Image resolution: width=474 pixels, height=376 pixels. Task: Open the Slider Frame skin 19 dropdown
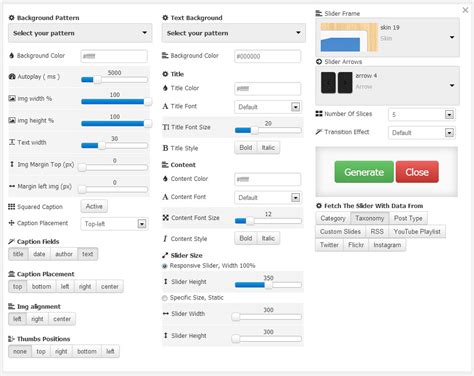click(387, 37)
